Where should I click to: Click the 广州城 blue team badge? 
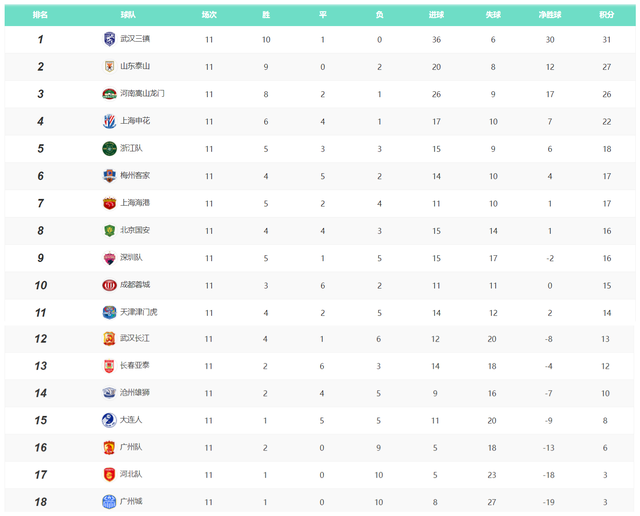[x=109, y=501]
